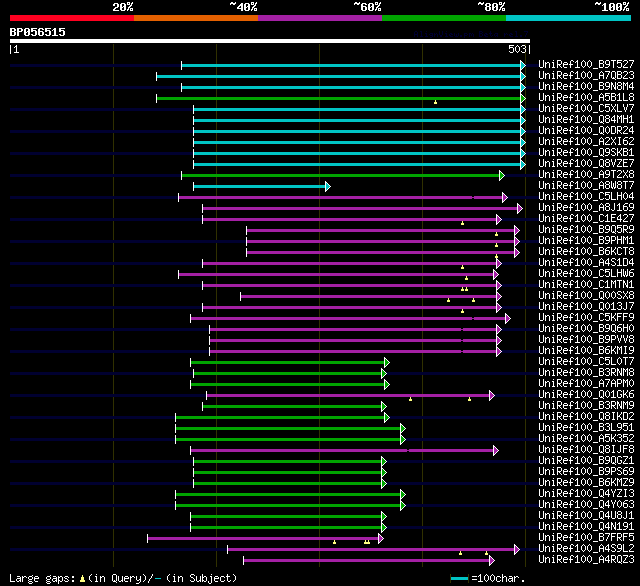Select the UniRef100_C5LH04 label
This screenshot has height=586, width=640.
pos(586,196)
